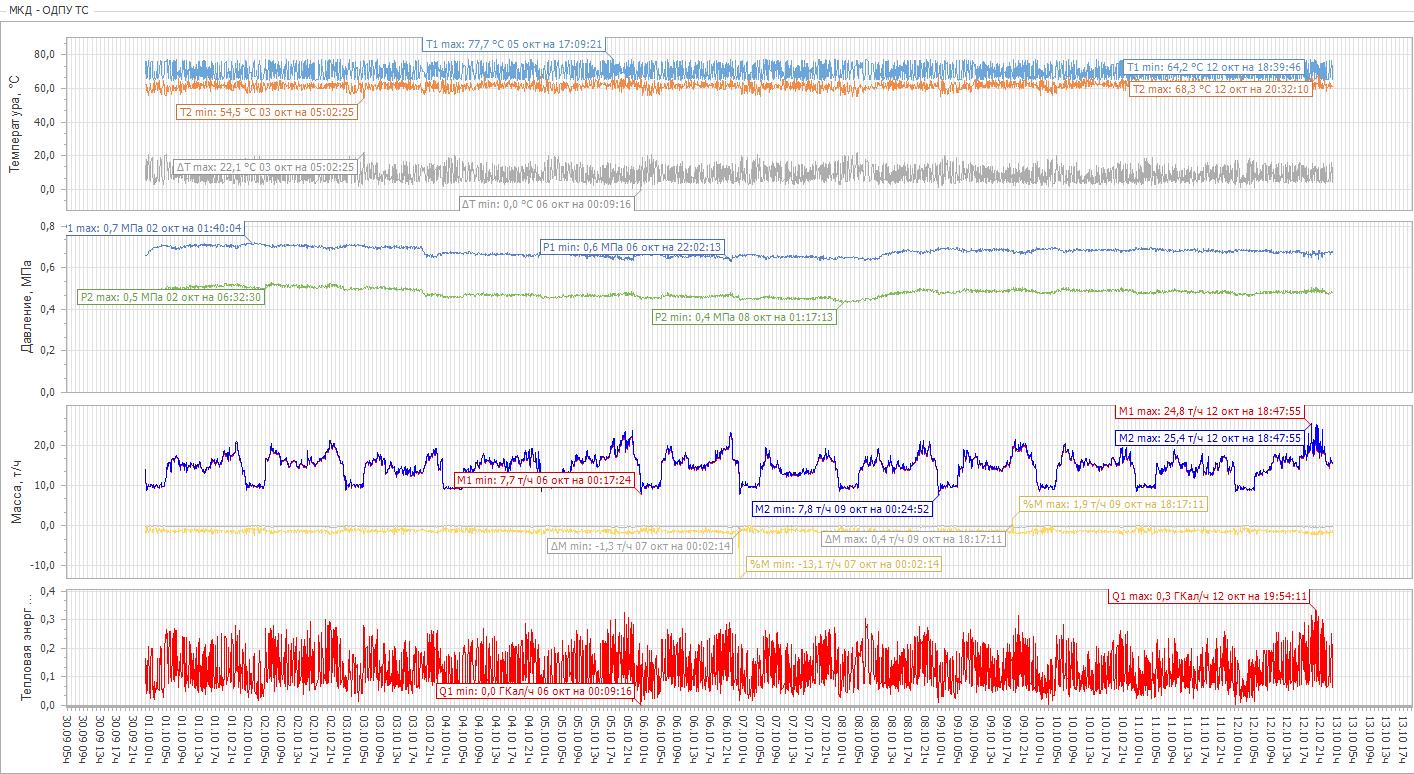Select the %M min -13,1 т/ч callout

point(844,564)
